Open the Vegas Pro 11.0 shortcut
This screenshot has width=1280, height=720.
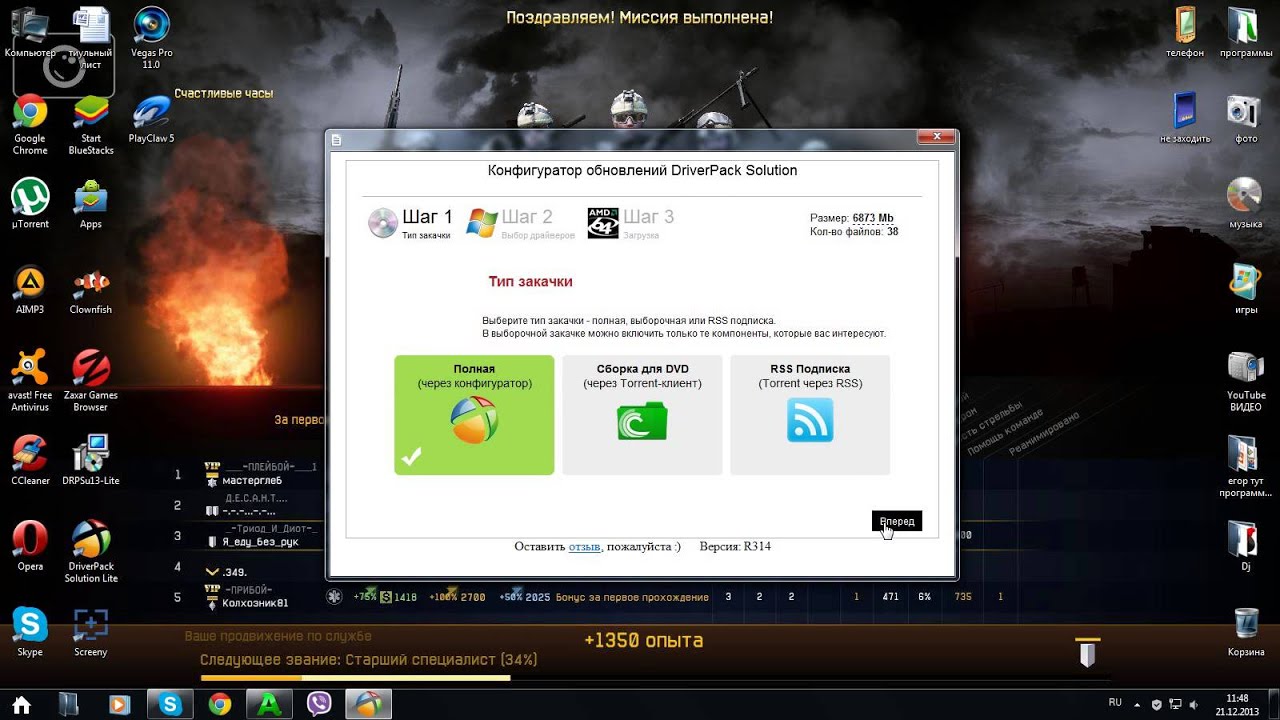click(x=151, y=39)
